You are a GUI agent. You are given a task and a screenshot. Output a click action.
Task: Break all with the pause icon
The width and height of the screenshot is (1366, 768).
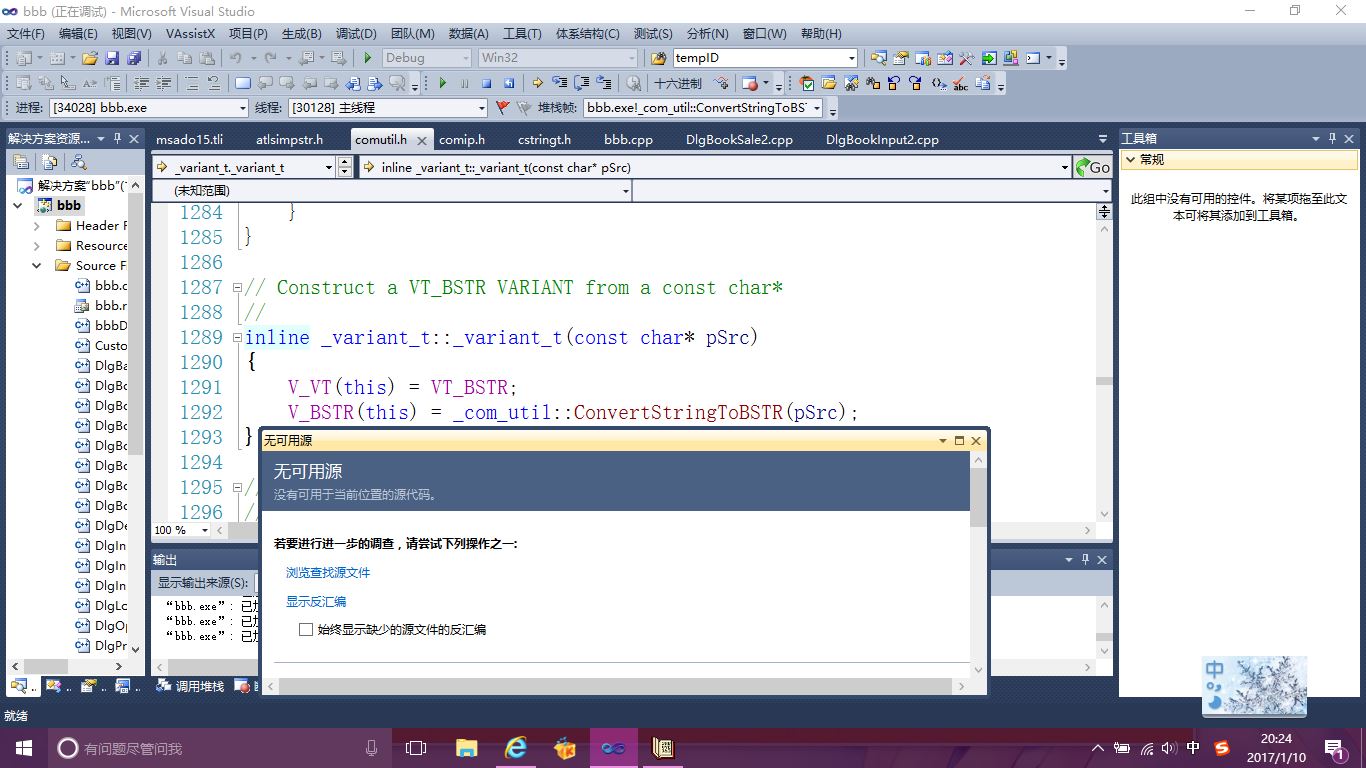click(x=464, y=83)
